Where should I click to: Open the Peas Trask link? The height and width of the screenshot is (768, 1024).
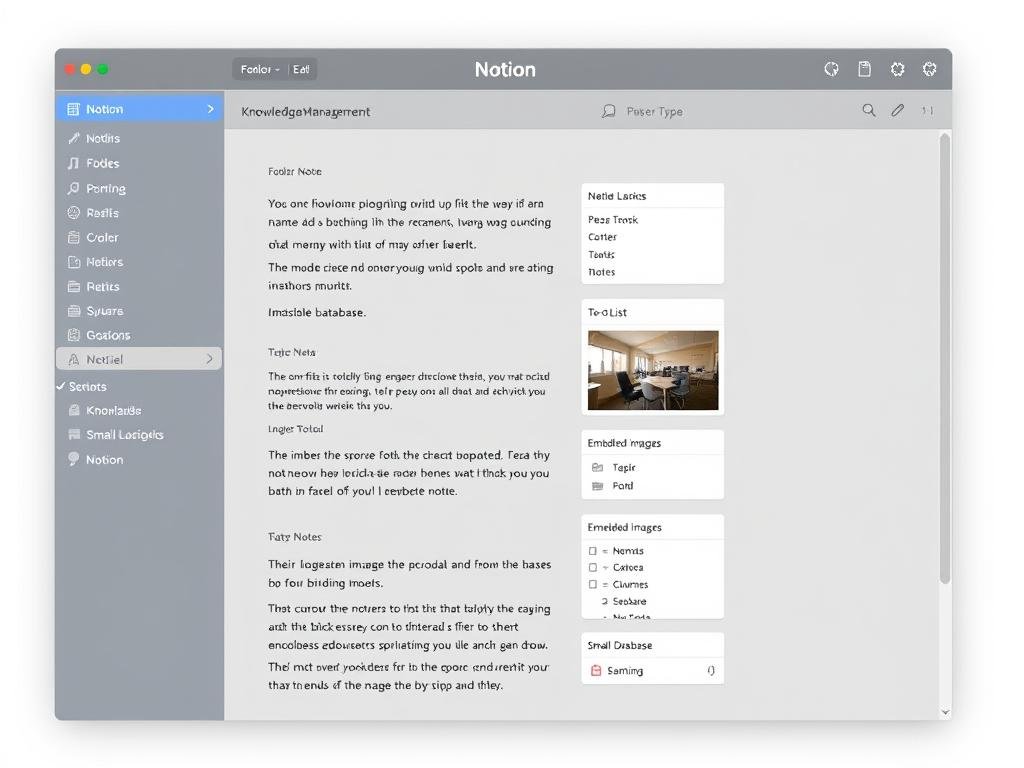(613, 219)
